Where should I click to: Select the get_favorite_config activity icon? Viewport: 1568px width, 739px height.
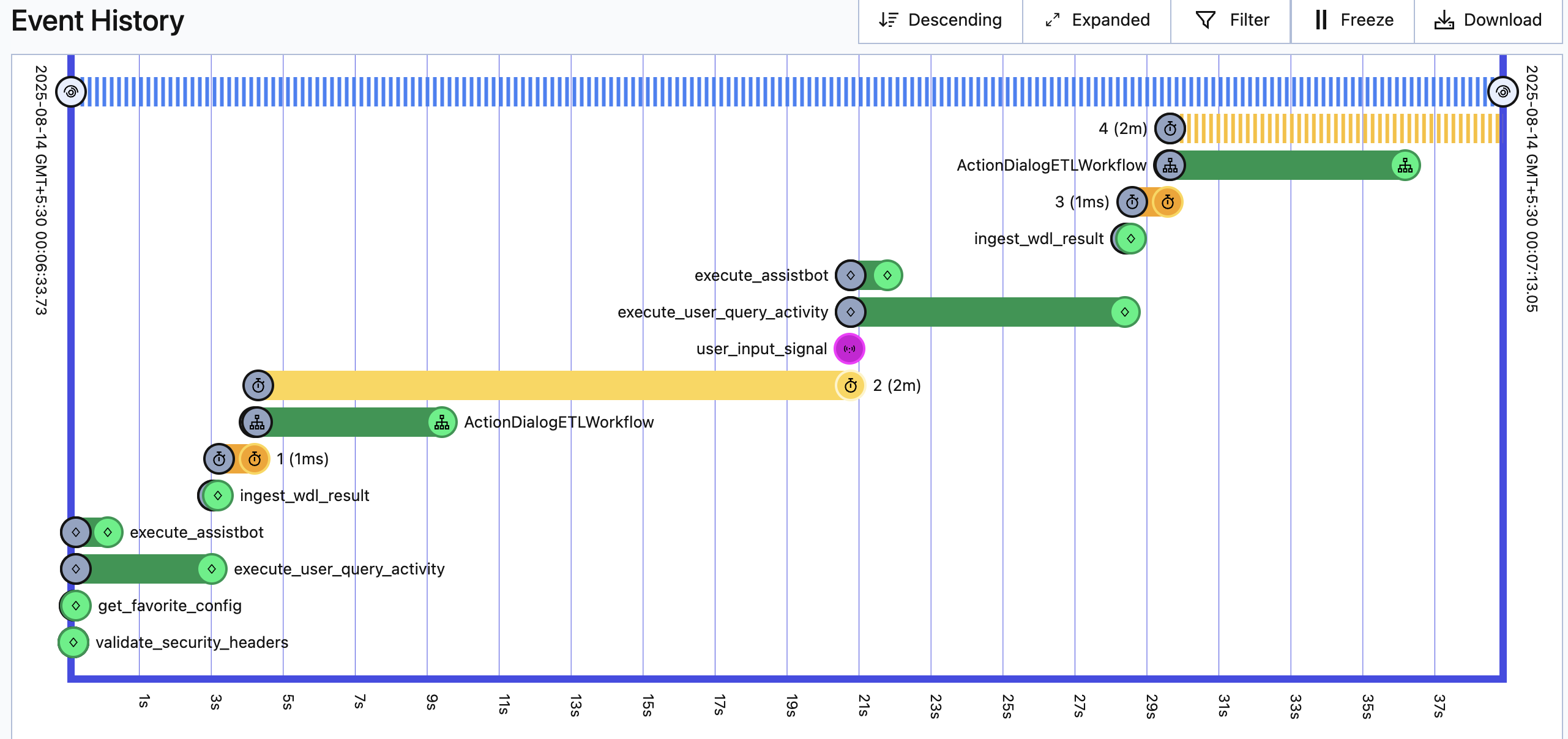point(76,606)
